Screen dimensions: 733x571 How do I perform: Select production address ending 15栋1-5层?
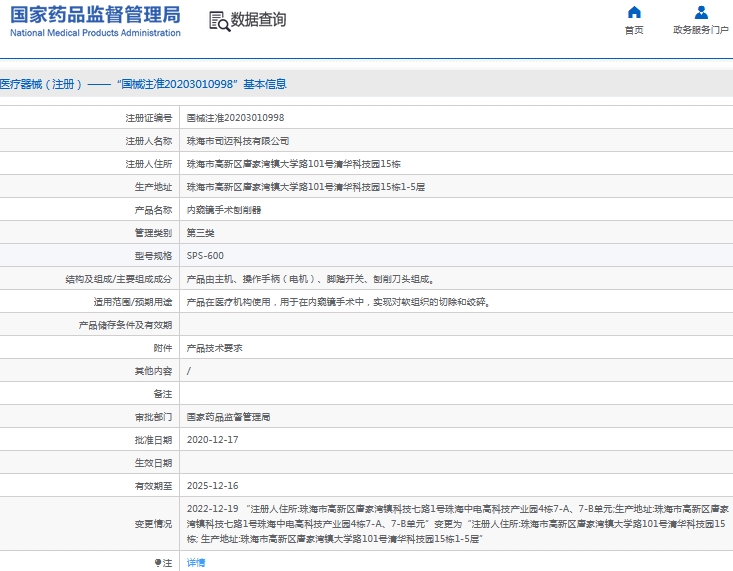coord(306,187)
